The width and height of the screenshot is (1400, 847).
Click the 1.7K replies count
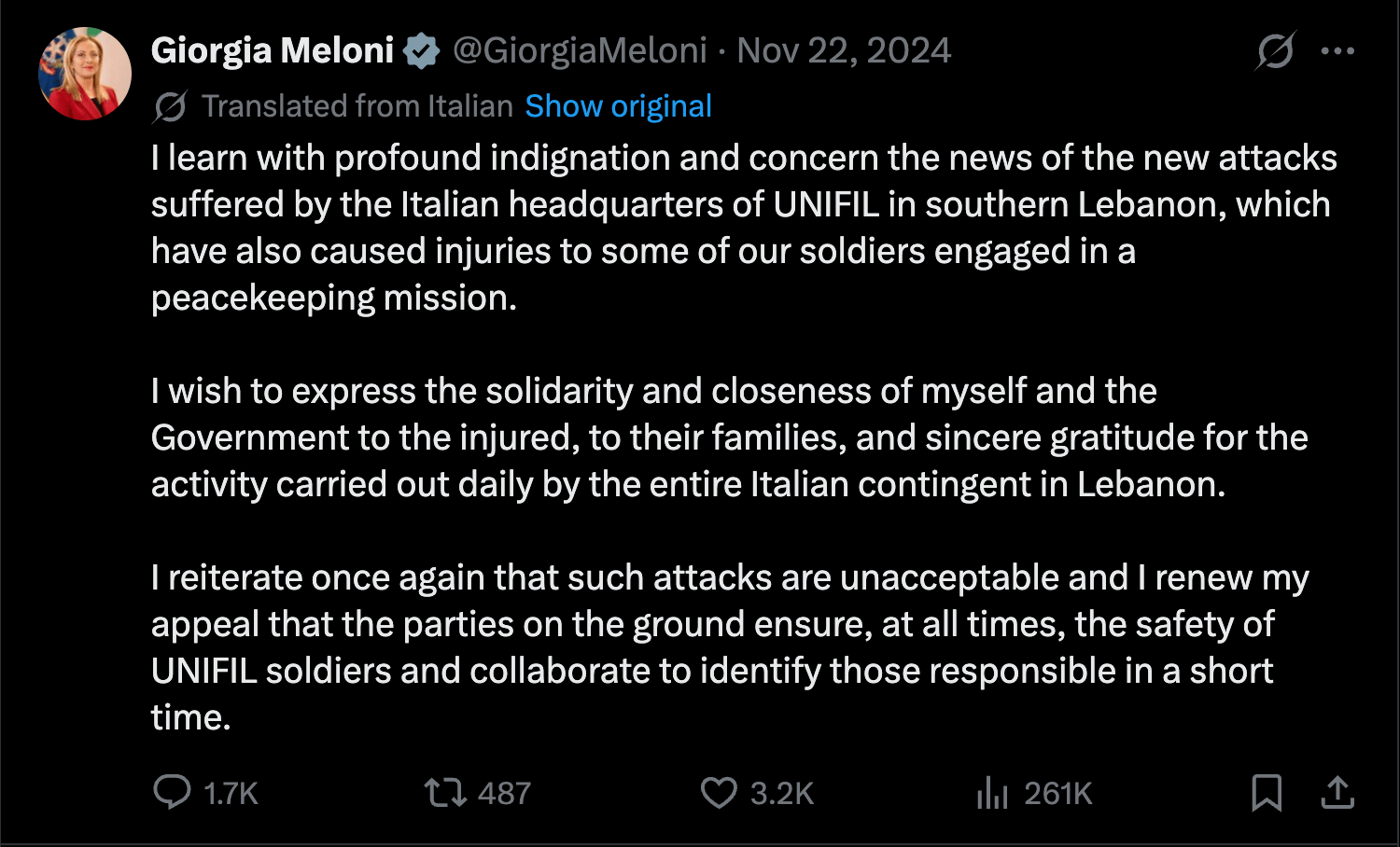point(231,794)
